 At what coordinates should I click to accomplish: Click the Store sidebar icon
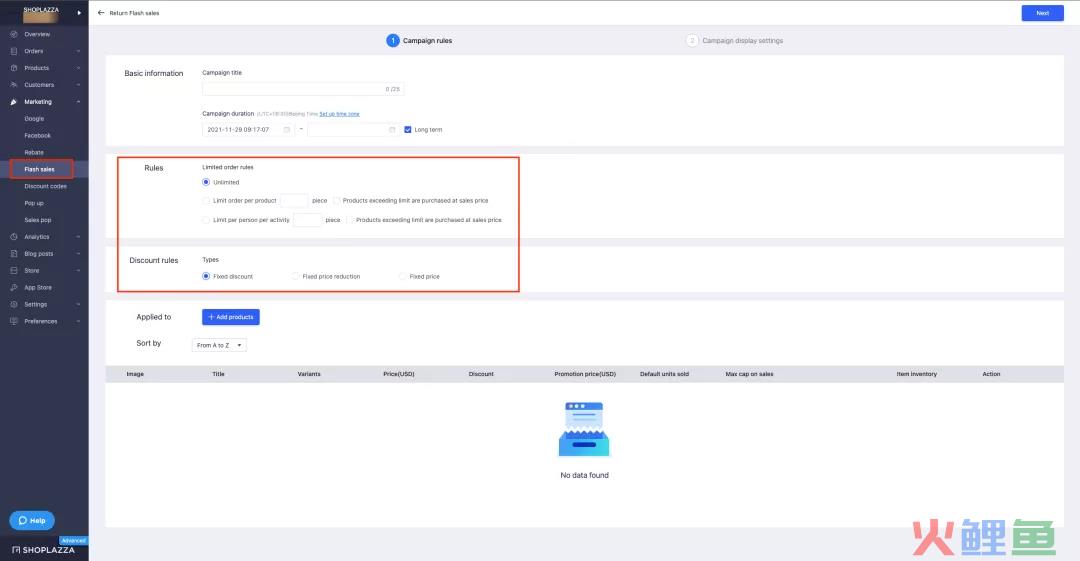(14, 270)
